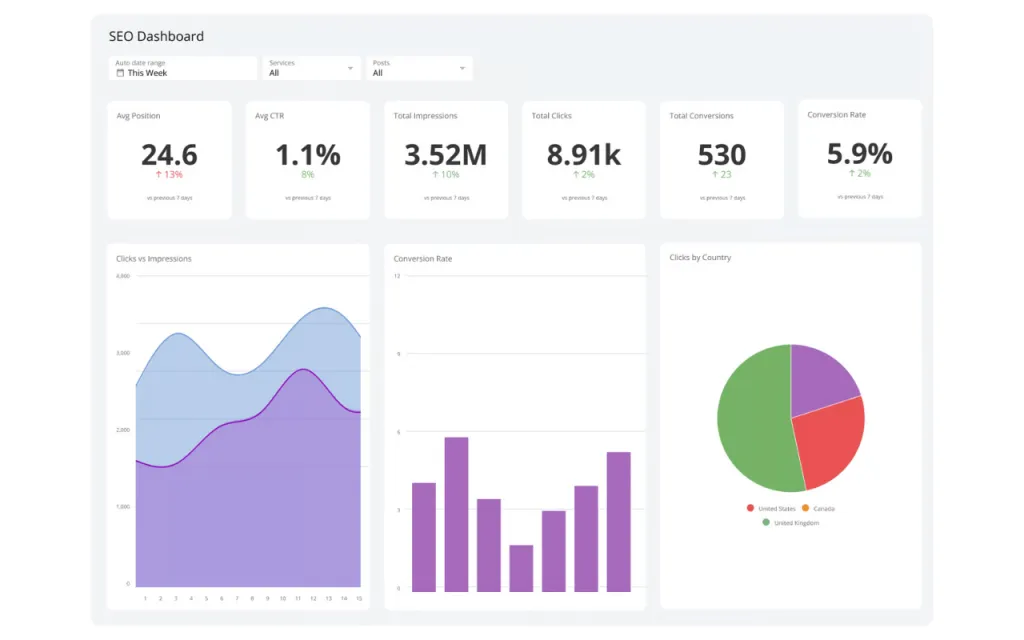Click the purple slice of the pie chart
Viewport: 1024px width, 640px height.
(820, 380)
